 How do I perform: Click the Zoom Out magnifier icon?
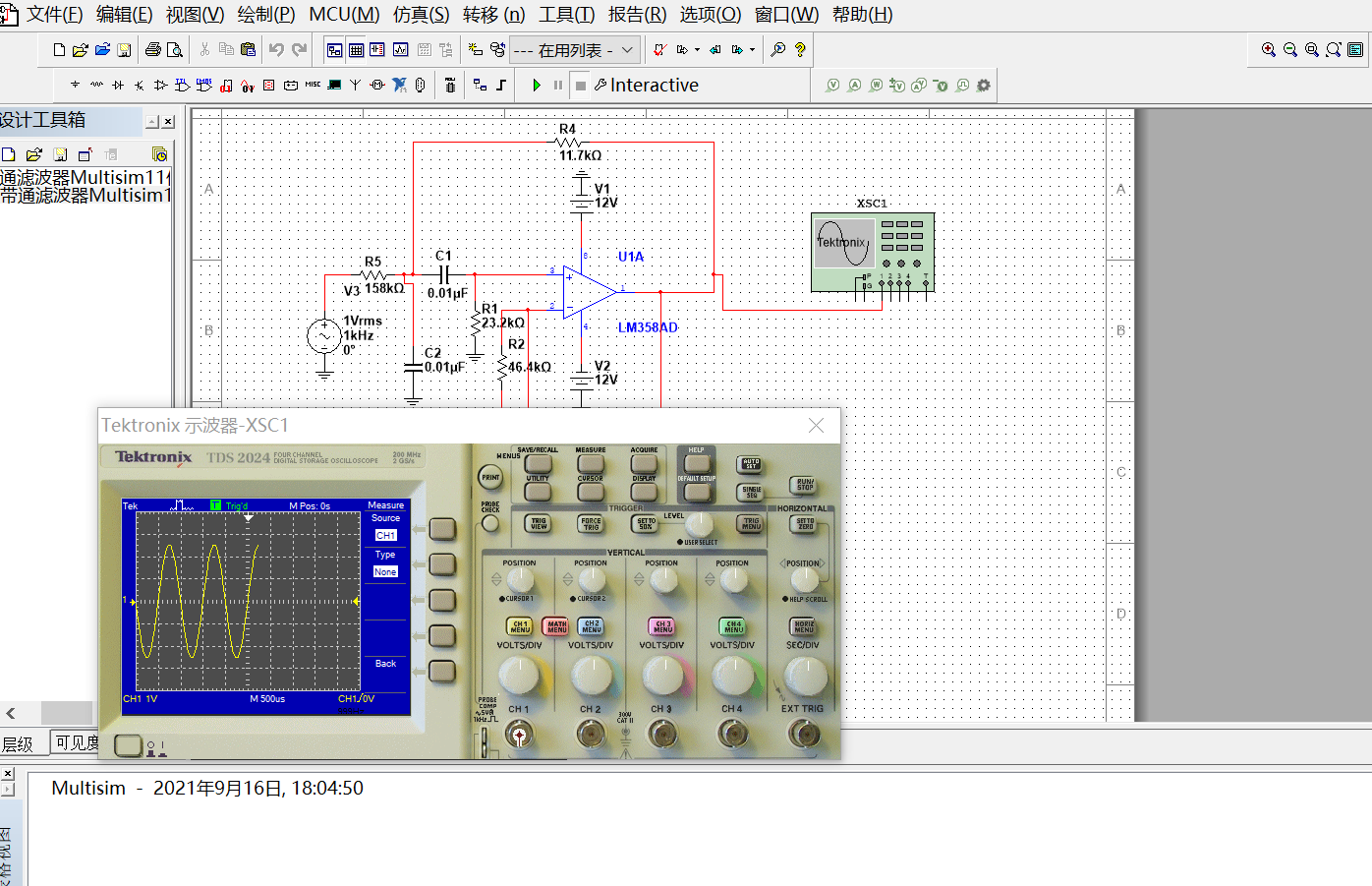click(x=1290, y=49)
